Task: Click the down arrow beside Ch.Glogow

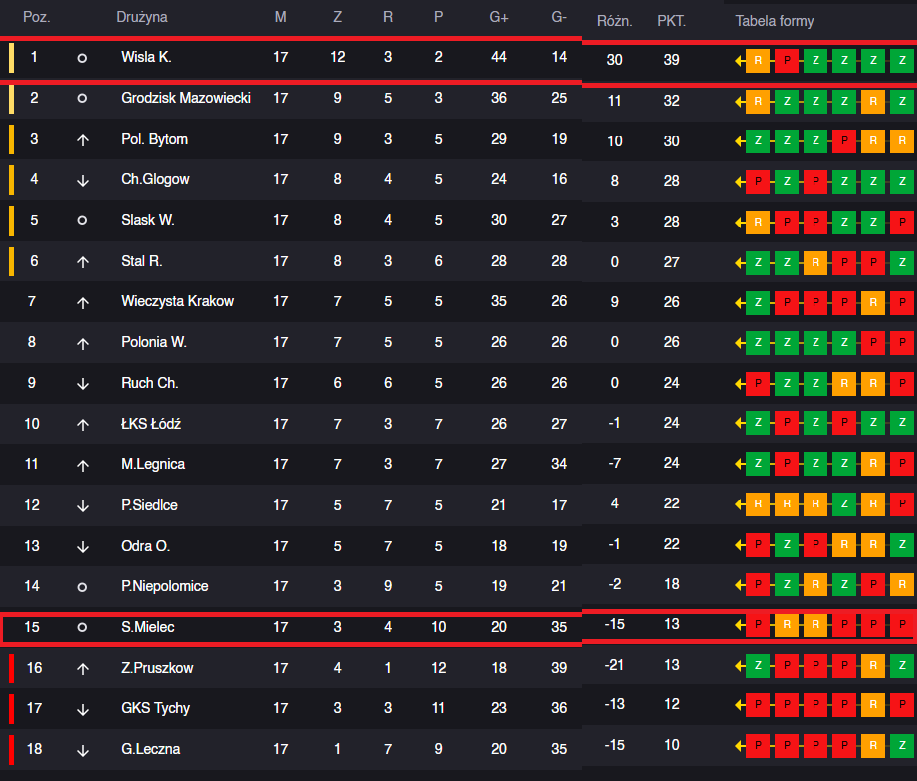Action: [x=83, y=180]
